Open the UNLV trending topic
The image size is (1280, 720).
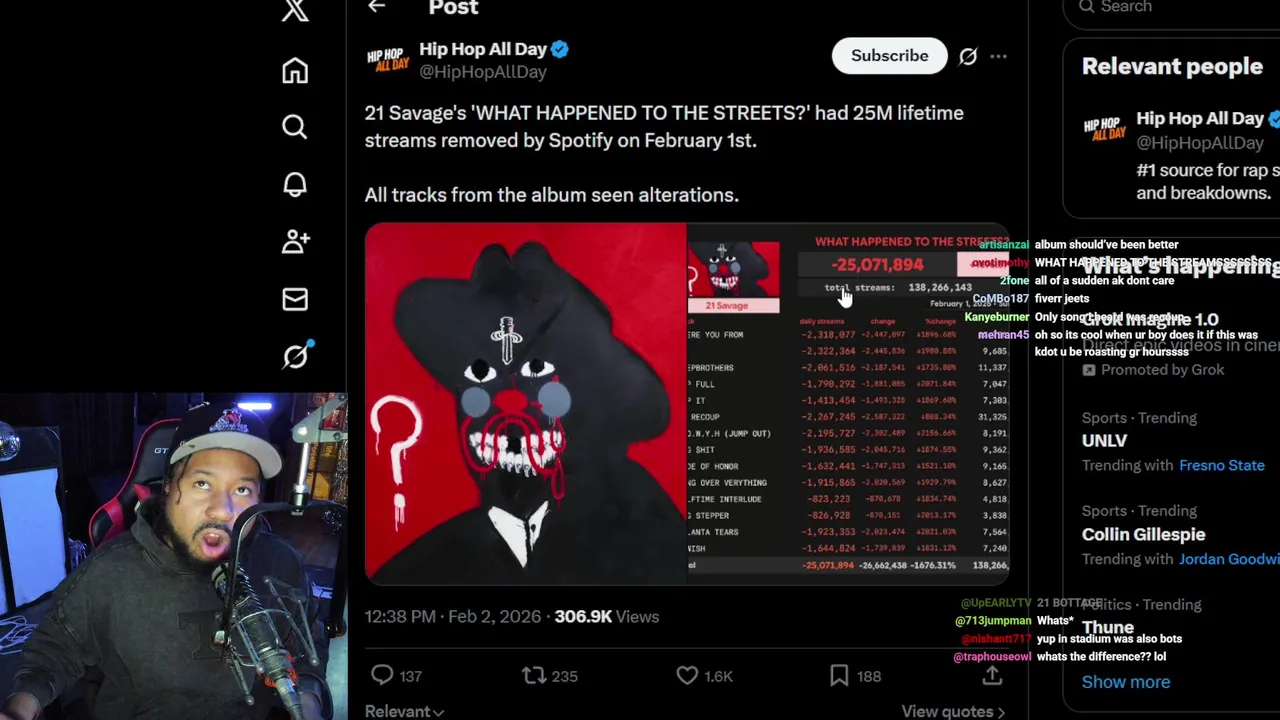click(1104, 441)
